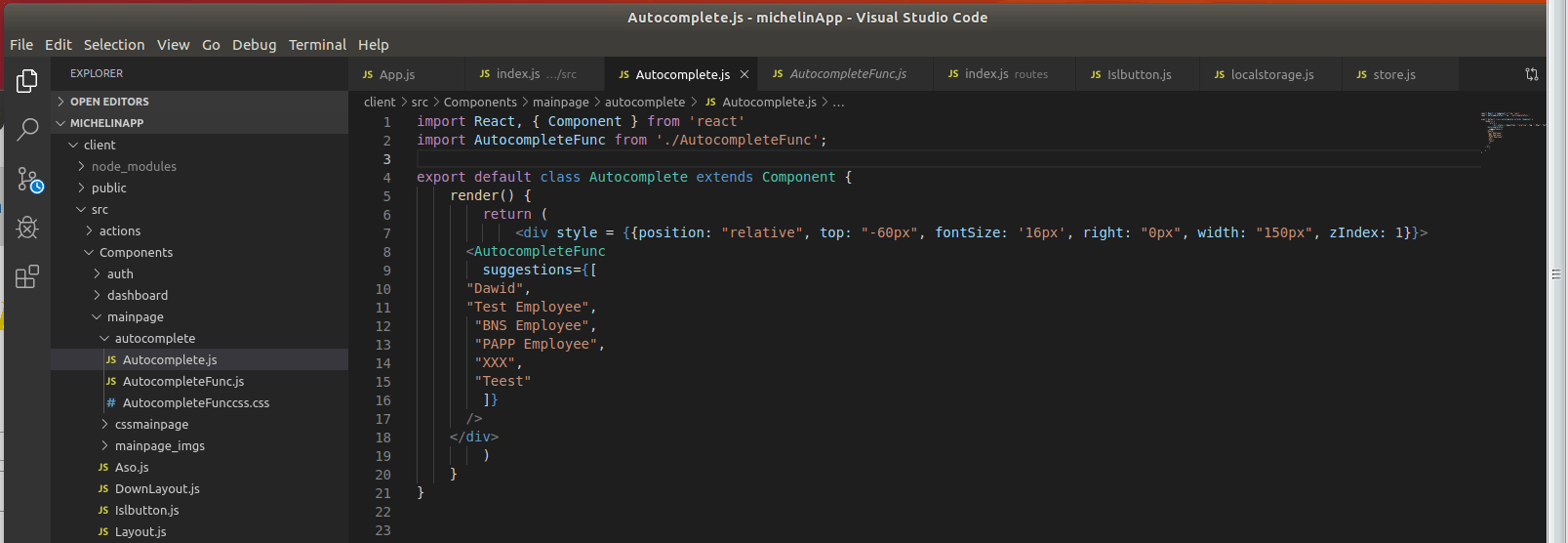The image size is (1568, 543).
Task: Click JS icon beside Islbutton.js in tree
Action: [x=103, y=511]
